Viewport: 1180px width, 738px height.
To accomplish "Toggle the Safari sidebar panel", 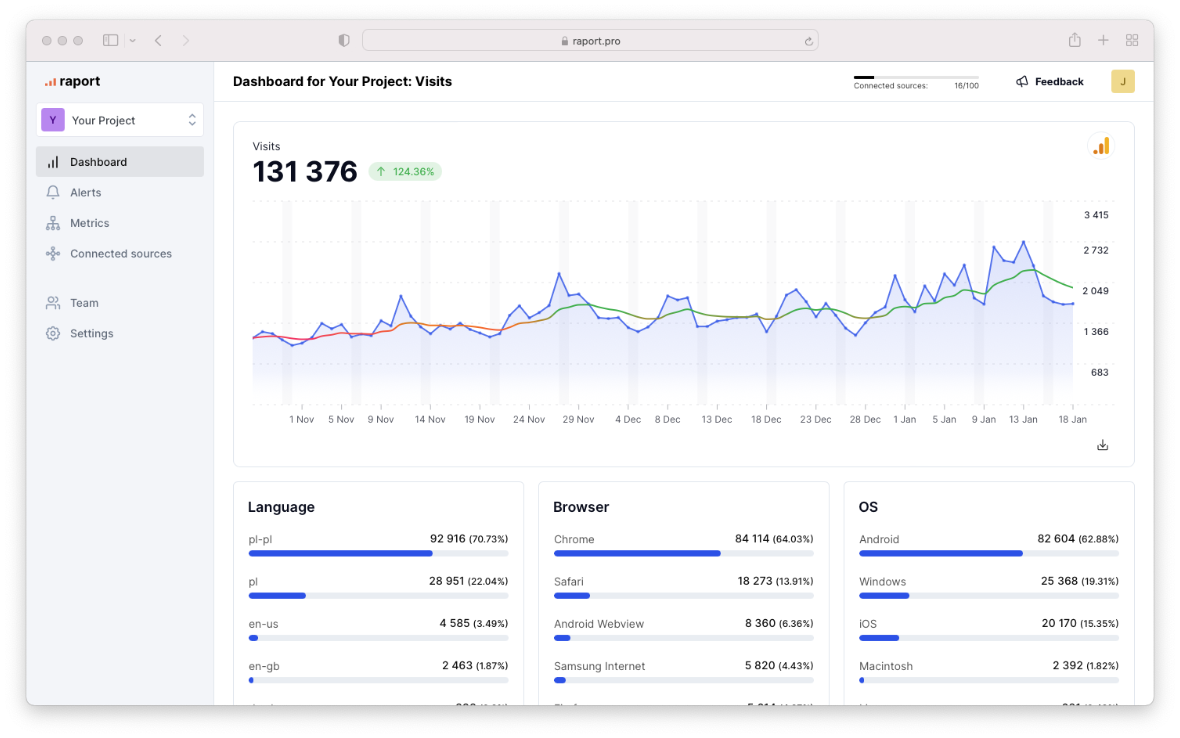I will pyautogui.click(x=110, y=40).
